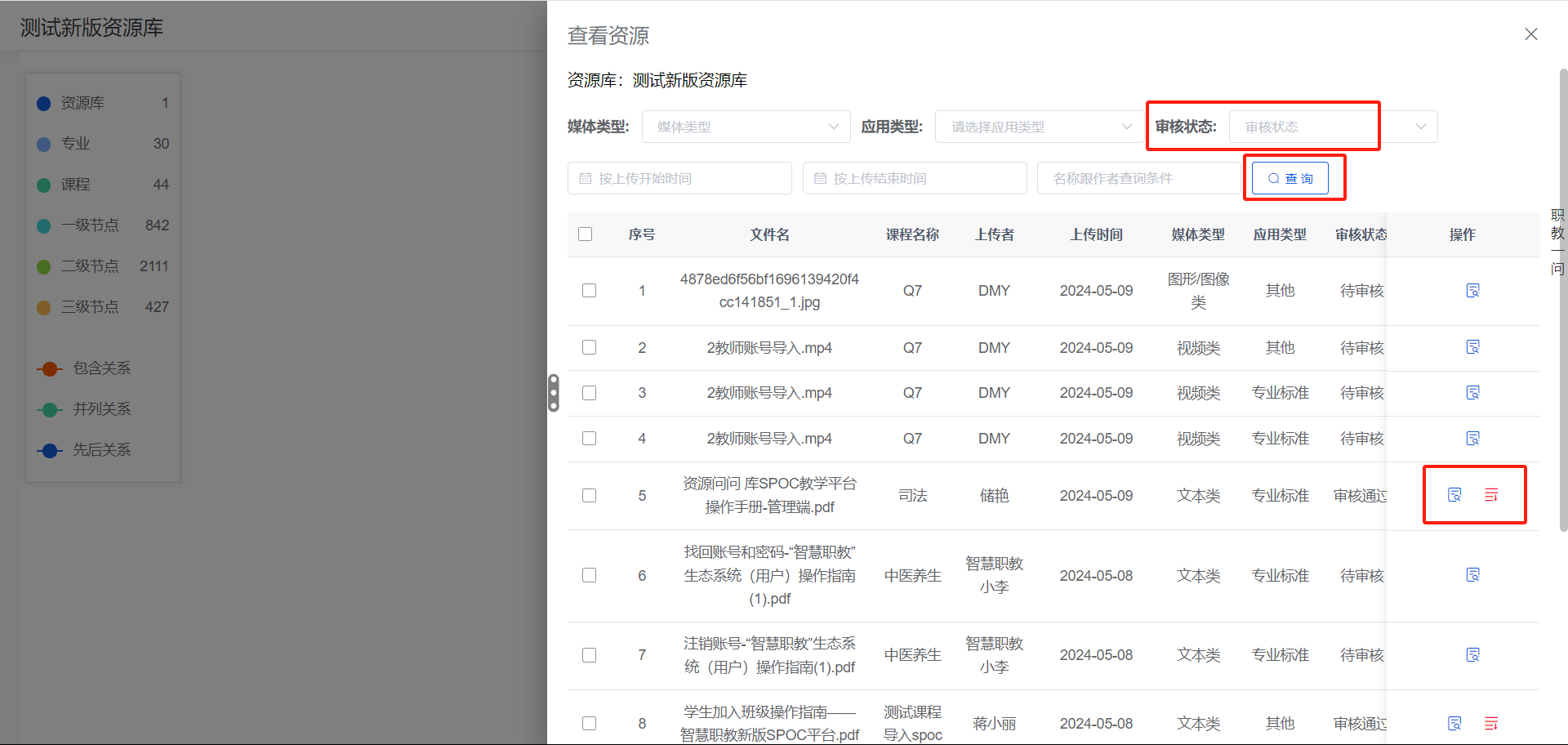Click the preview icon for 2教师账号导入.mp4 row 2
Screen dimensions: 1568x745
pyautogui.click(x=1472, y=346)
